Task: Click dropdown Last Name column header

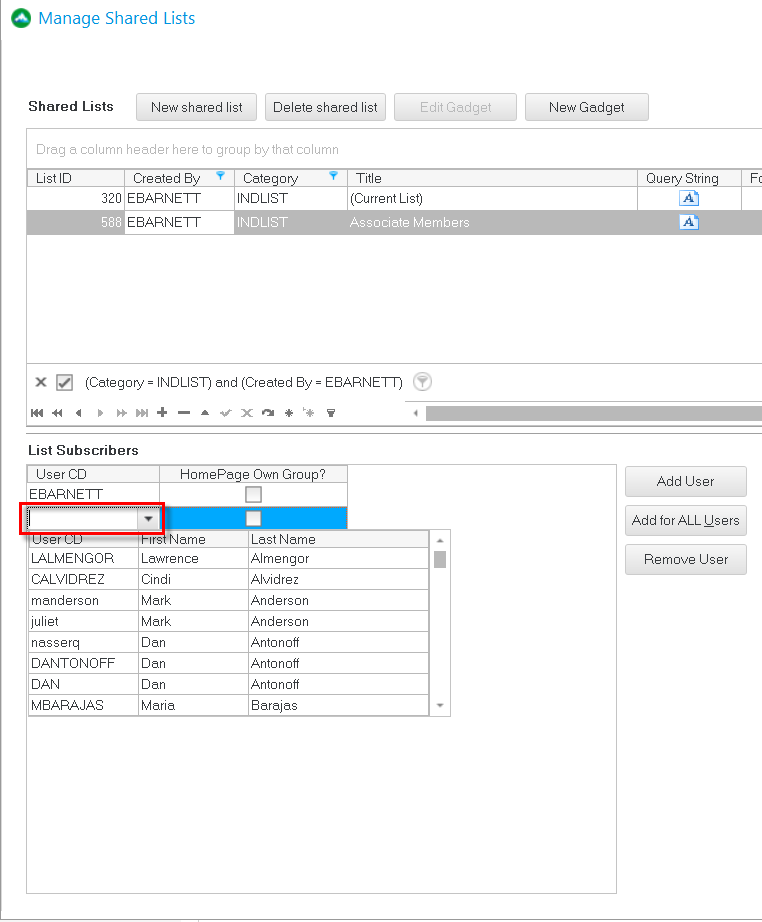Action: click(338, 539)
